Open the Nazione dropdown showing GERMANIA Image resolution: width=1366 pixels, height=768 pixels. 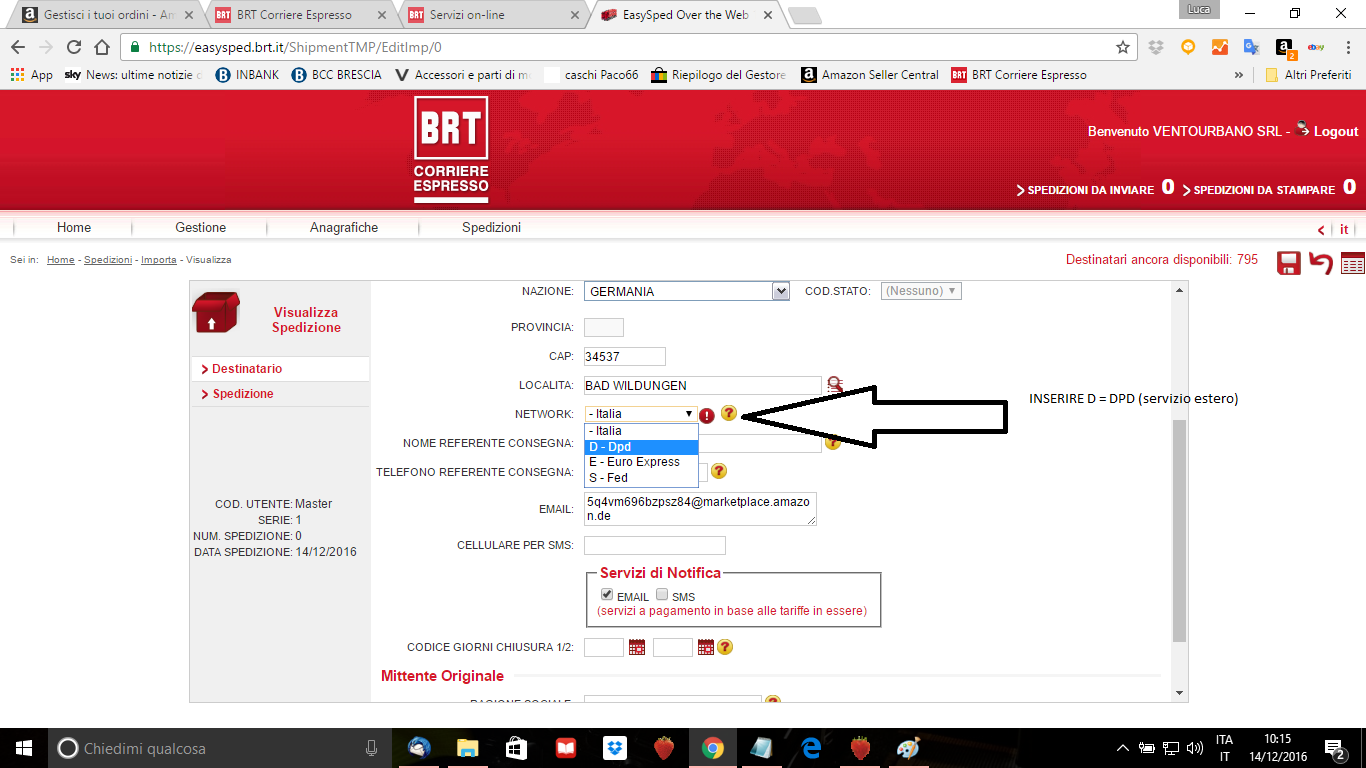pyautogui.click(x=687, y=291)
